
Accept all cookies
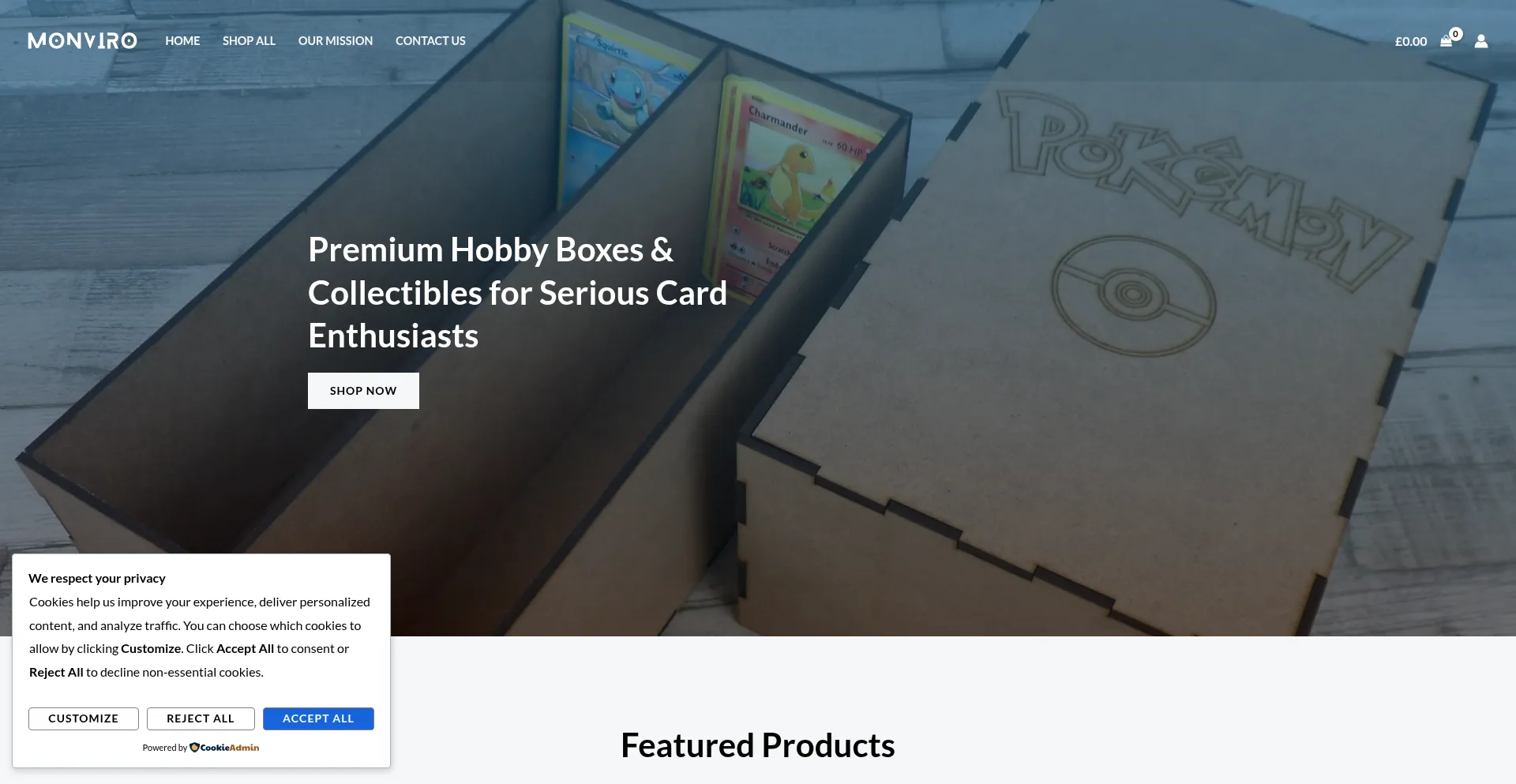(318, 718)
